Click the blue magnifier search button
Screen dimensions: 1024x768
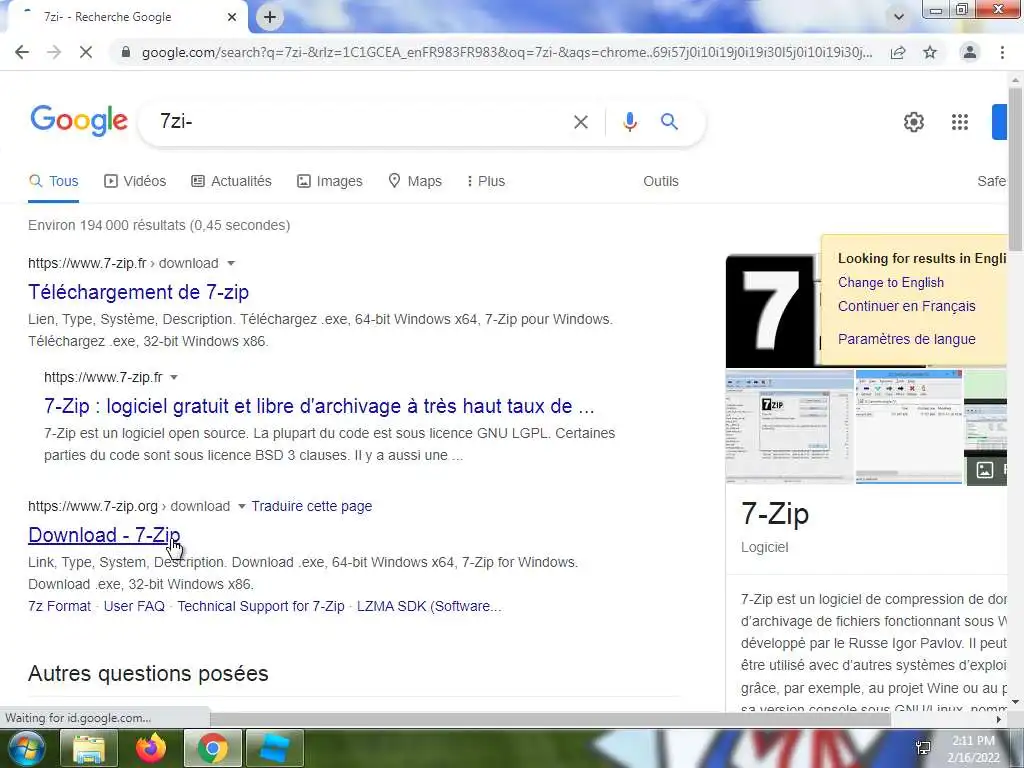[669, 121]
